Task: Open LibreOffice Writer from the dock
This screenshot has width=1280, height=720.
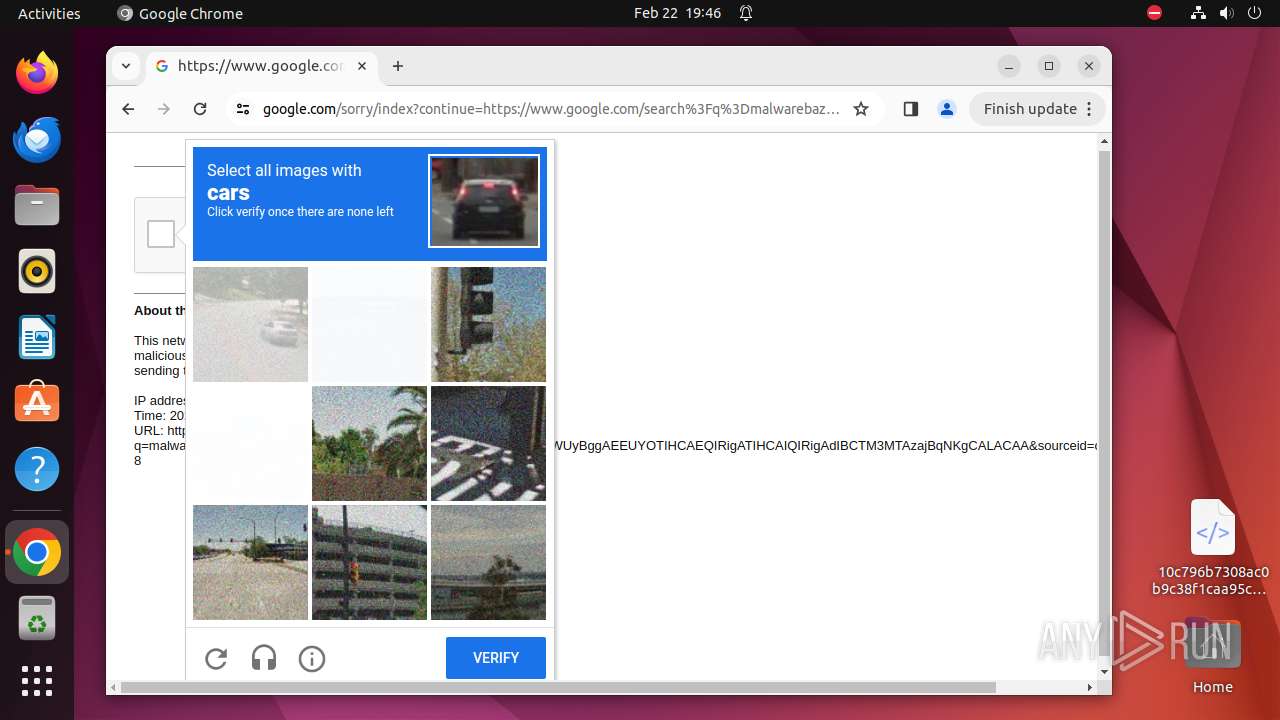Action: coord(37,337)
